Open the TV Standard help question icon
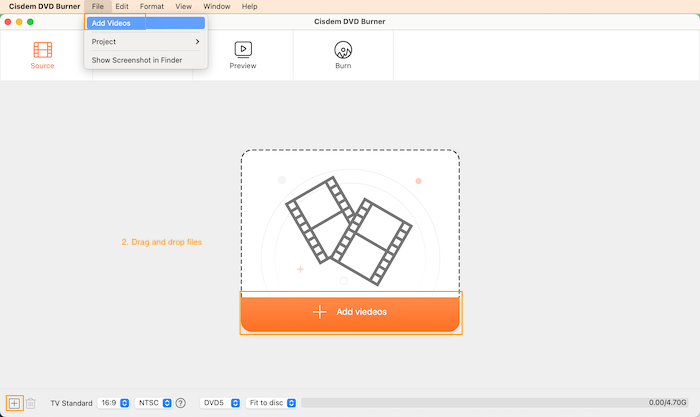700x417 pixels. click(x=180, y=403)
